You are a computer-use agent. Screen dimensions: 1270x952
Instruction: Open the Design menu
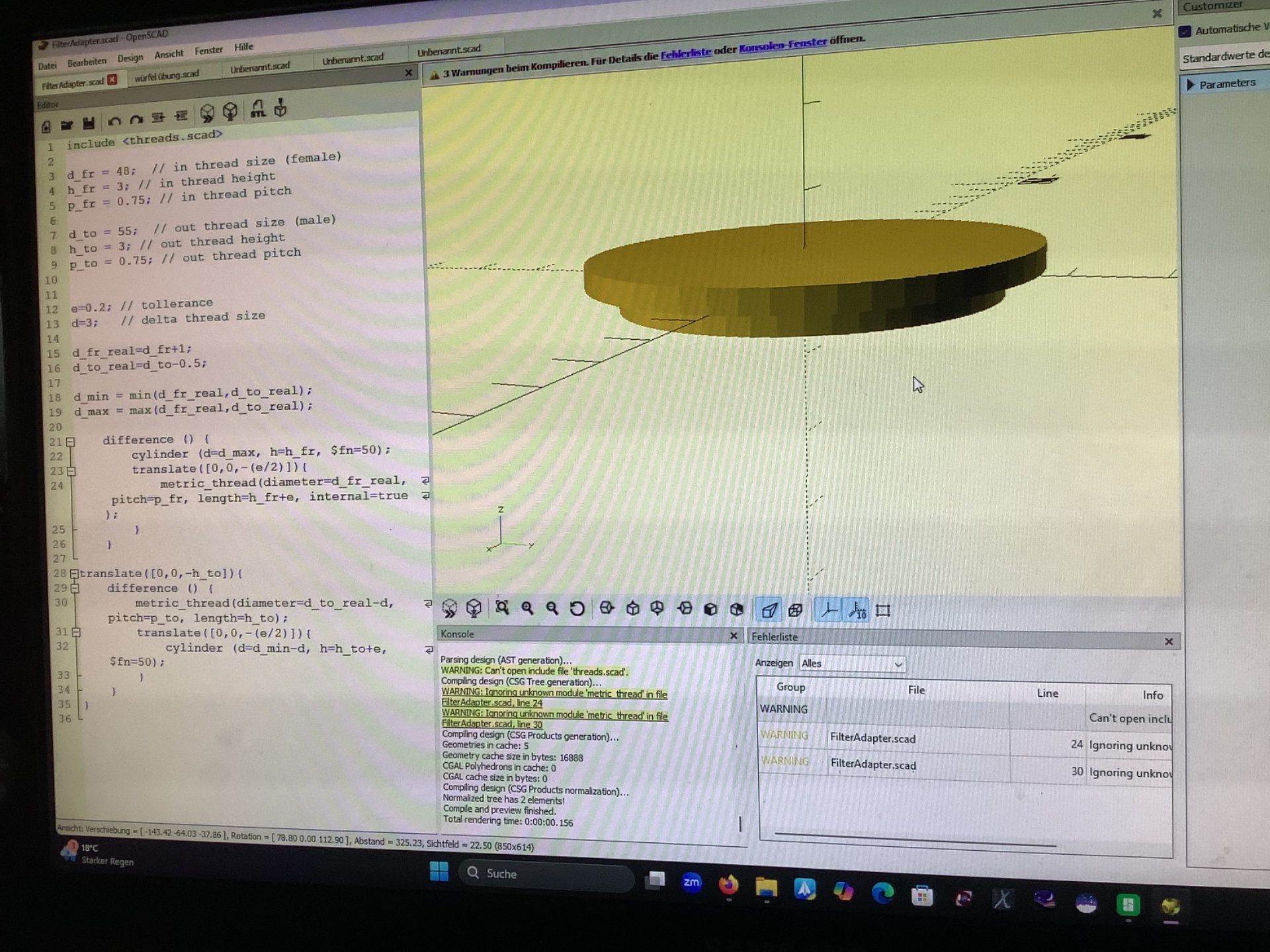(x=130, y=58)
